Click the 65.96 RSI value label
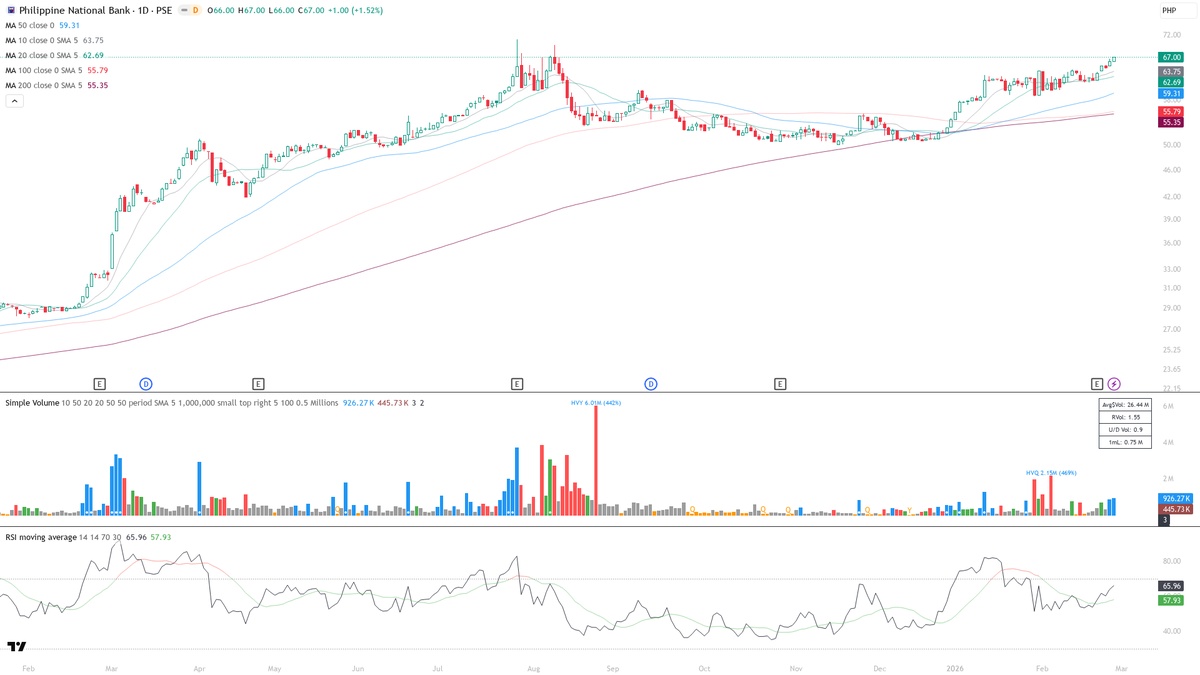 coord(1171,586)
